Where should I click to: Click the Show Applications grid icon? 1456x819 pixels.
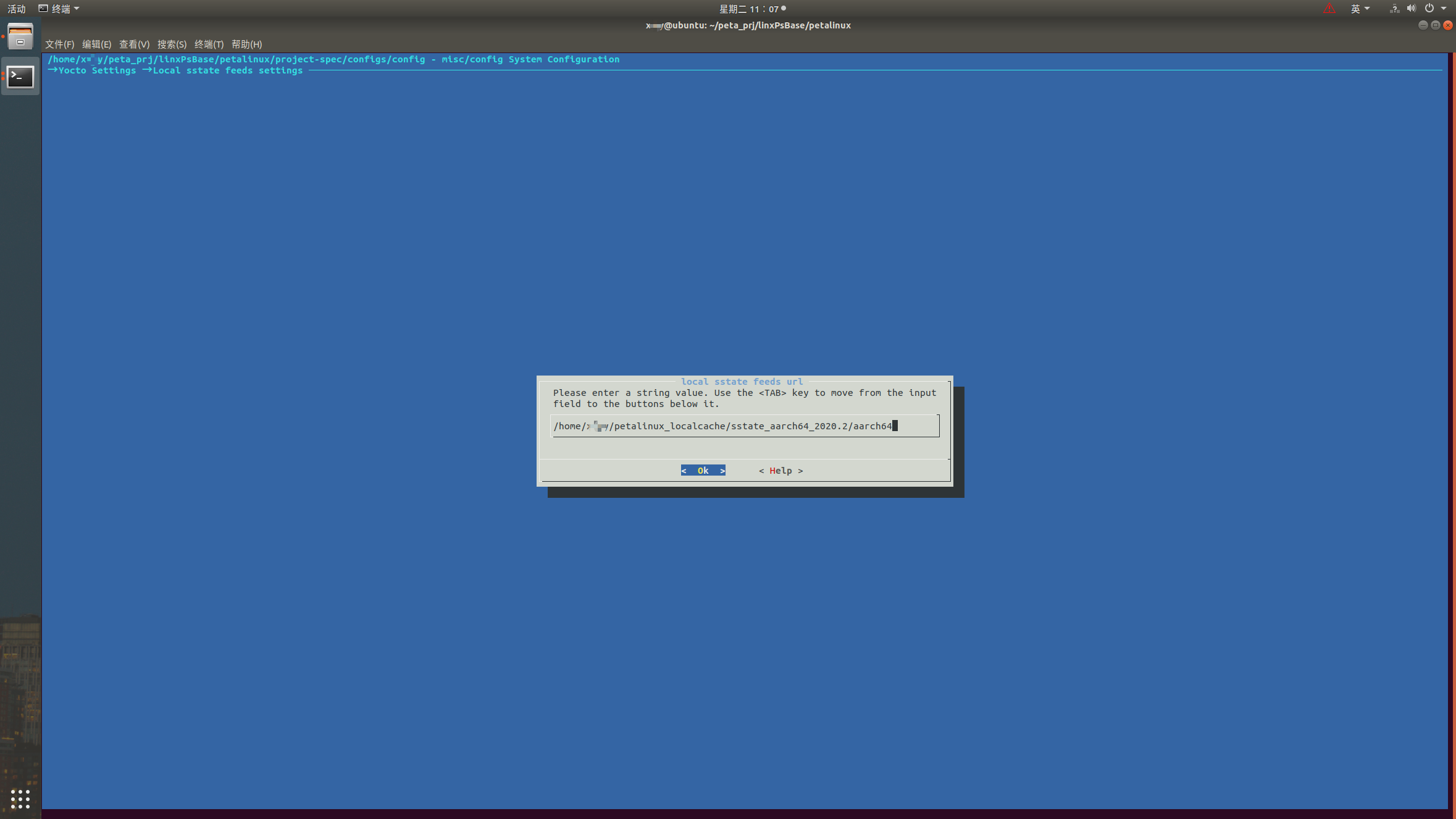pyautogui.click(x=20, y=799)
